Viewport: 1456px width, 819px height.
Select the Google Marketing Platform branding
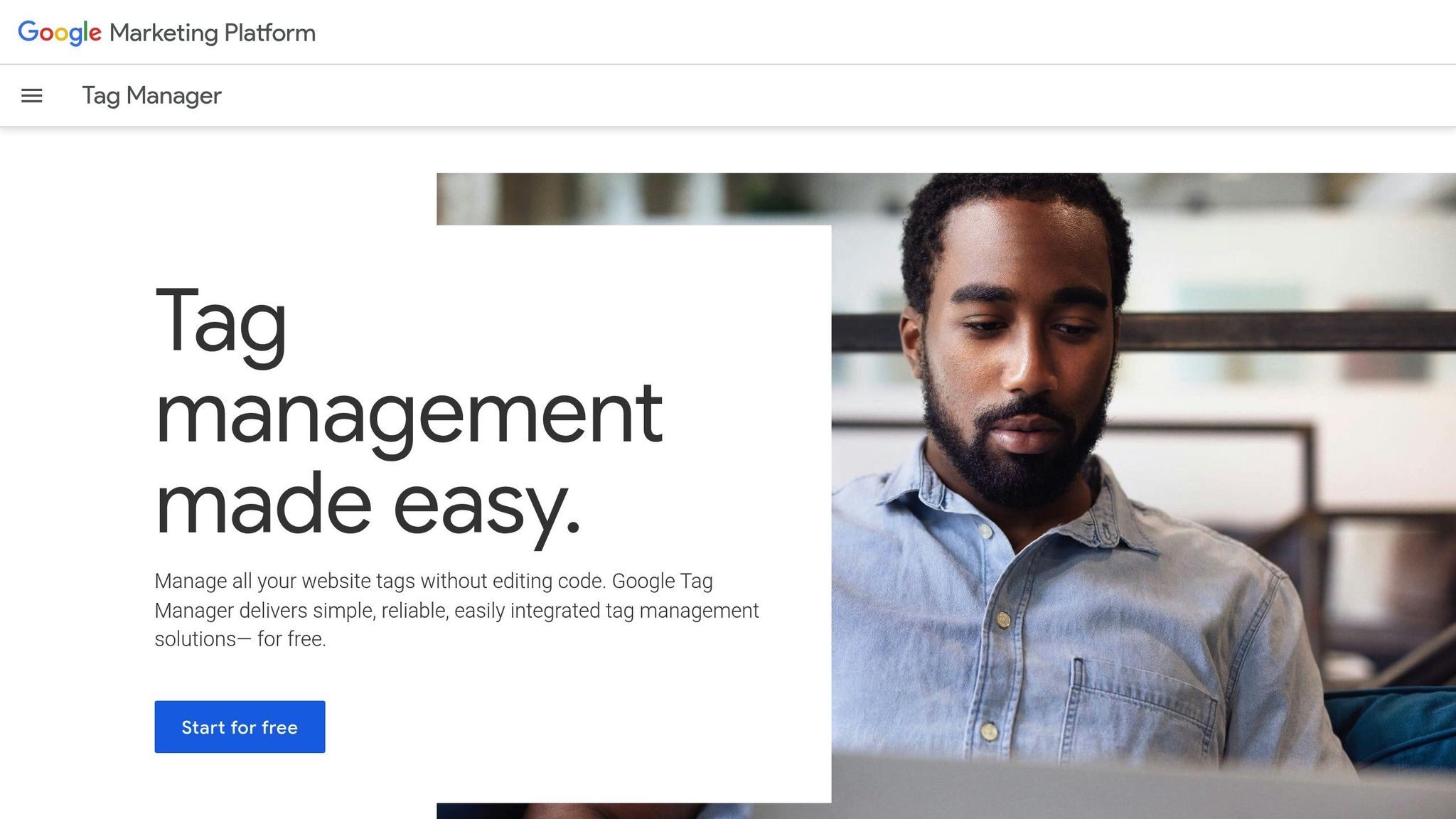point(166,32)
